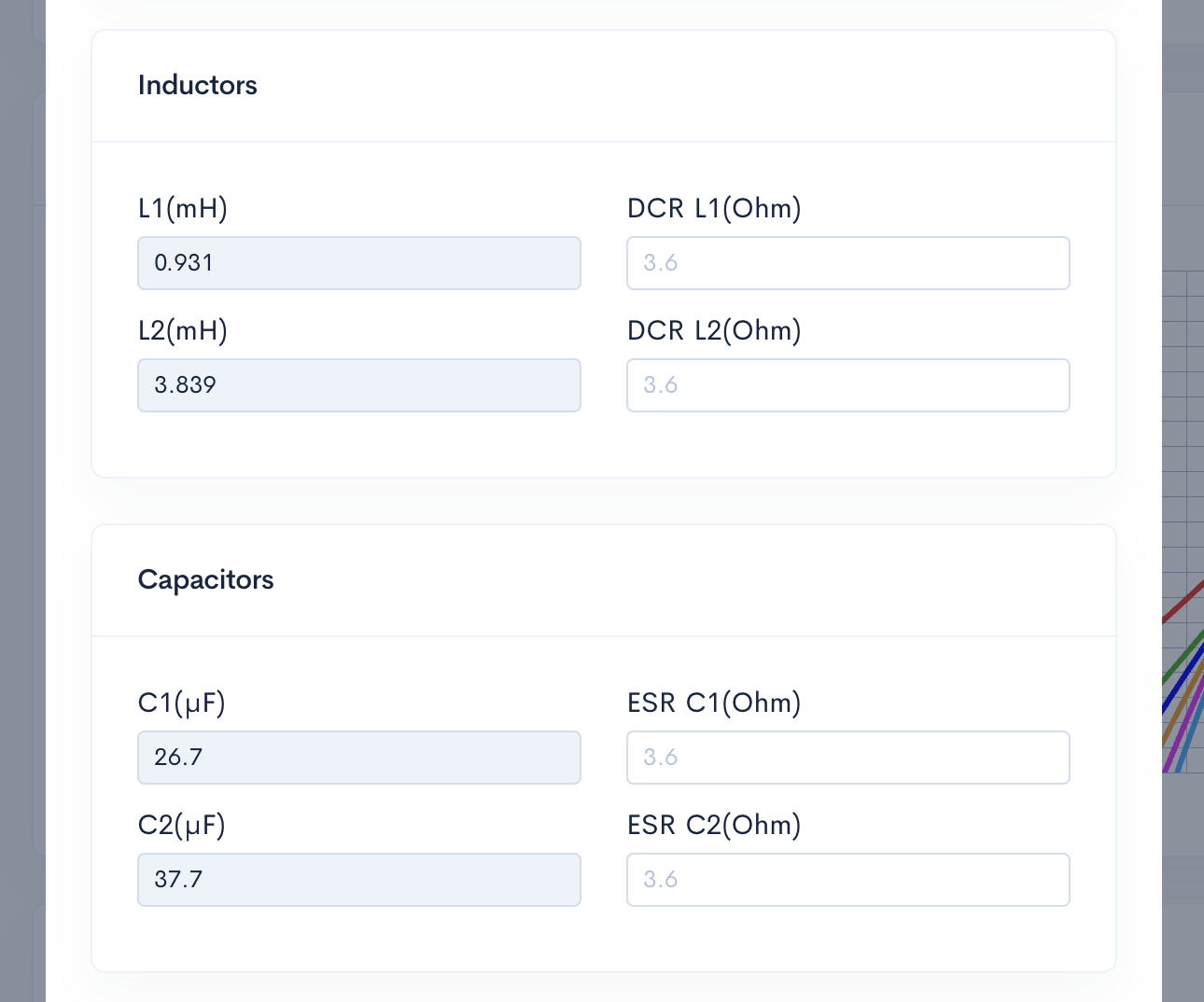This screenshot has height=1002, width=1204.
Task: Click the C1(µF) label text
Action: click(182, 703)
